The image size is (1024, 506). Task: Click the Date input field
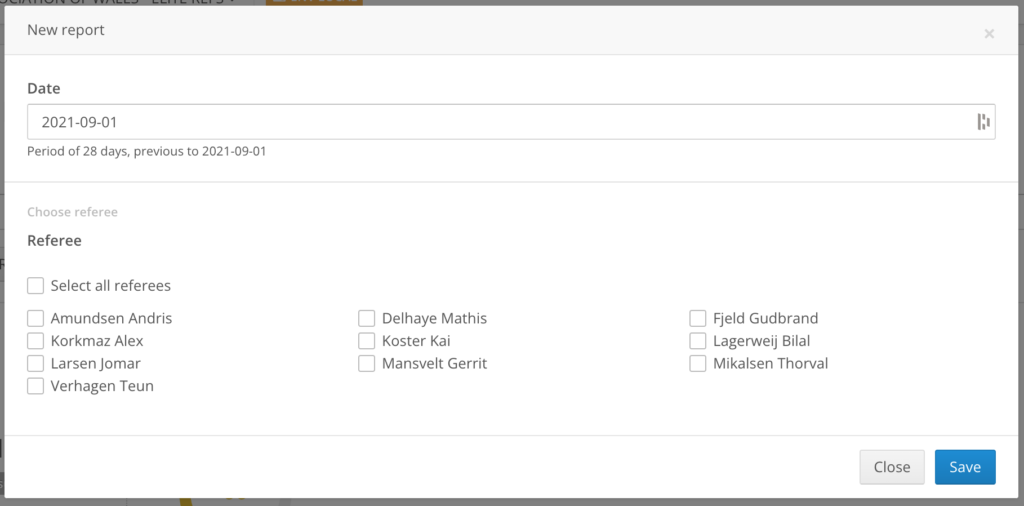click(x=511, y=121)
